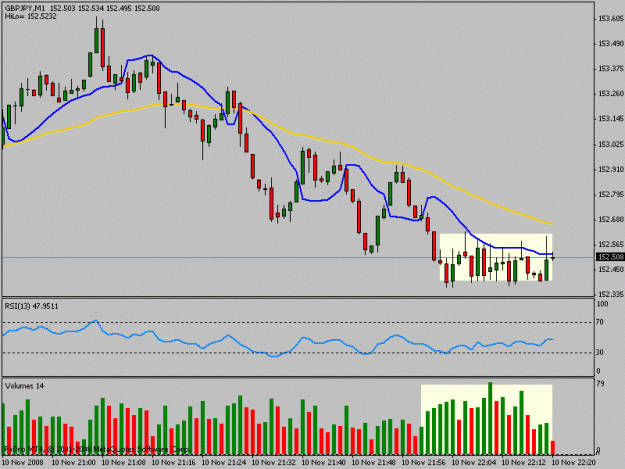Click the volume scale maximum 79
This screenshot has width=625, height=469.
pyautogui.click(x=600, y=384)
